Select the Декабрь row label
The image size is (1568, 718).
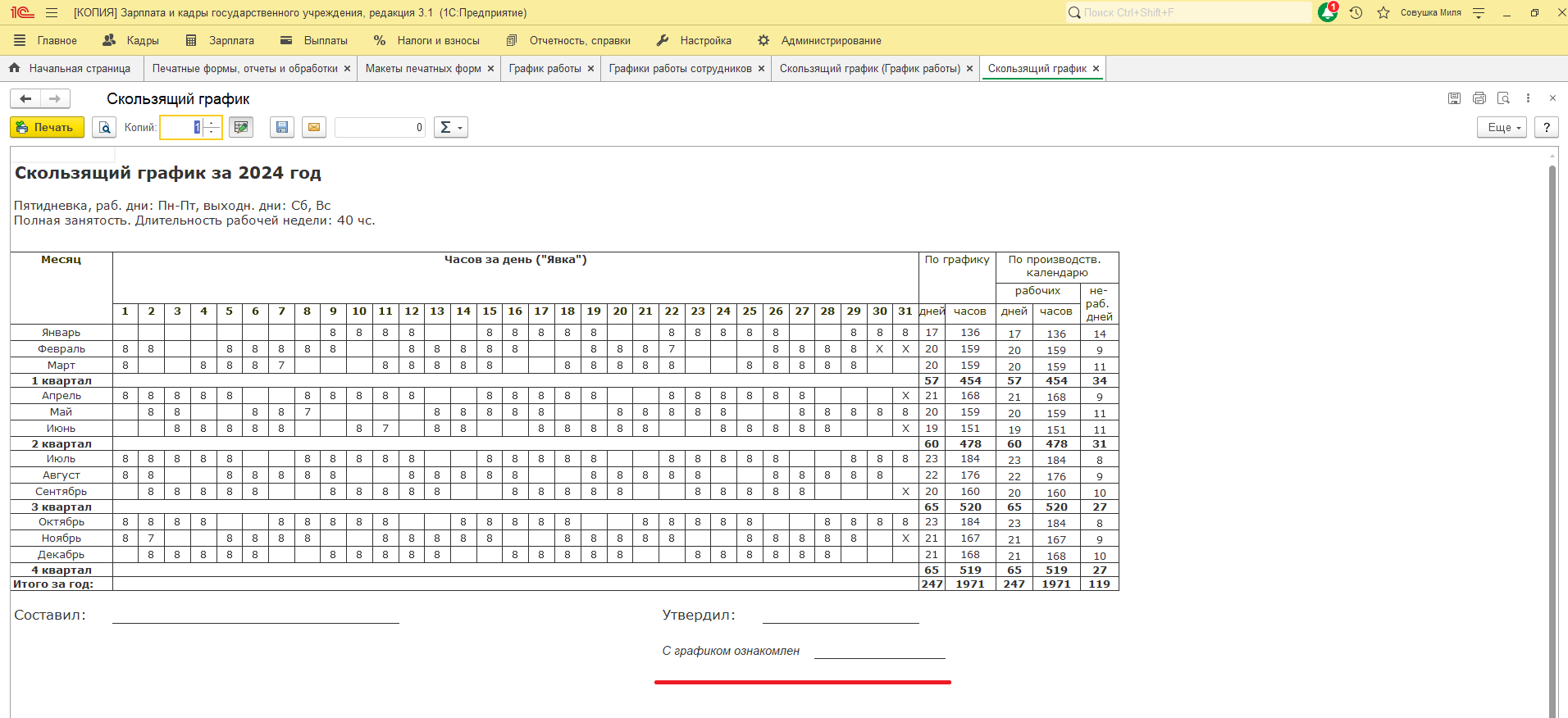(62, 555)
